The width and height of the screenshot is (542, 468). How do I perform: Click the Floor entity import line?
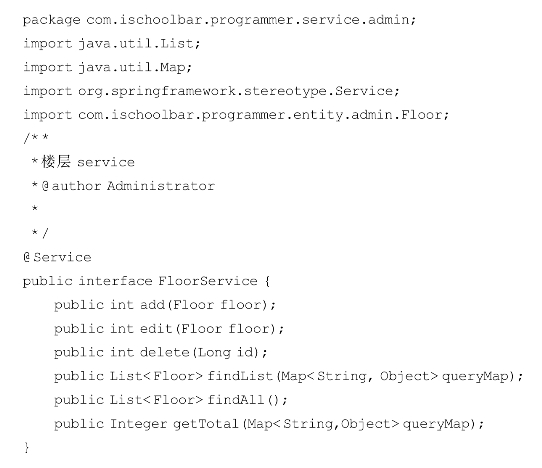coord(236,115)
